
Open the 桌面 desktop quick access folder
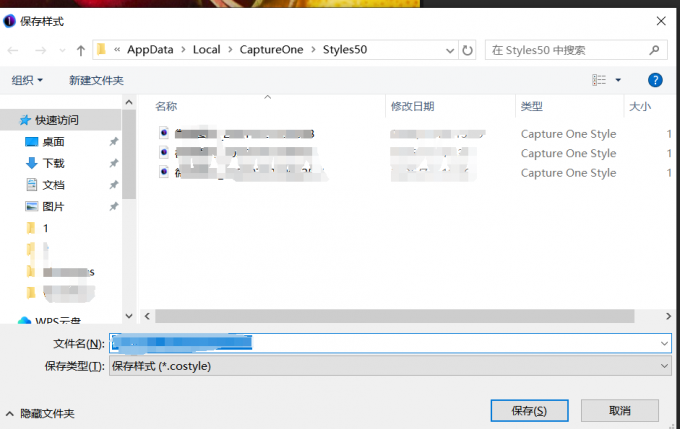[53, 142]
